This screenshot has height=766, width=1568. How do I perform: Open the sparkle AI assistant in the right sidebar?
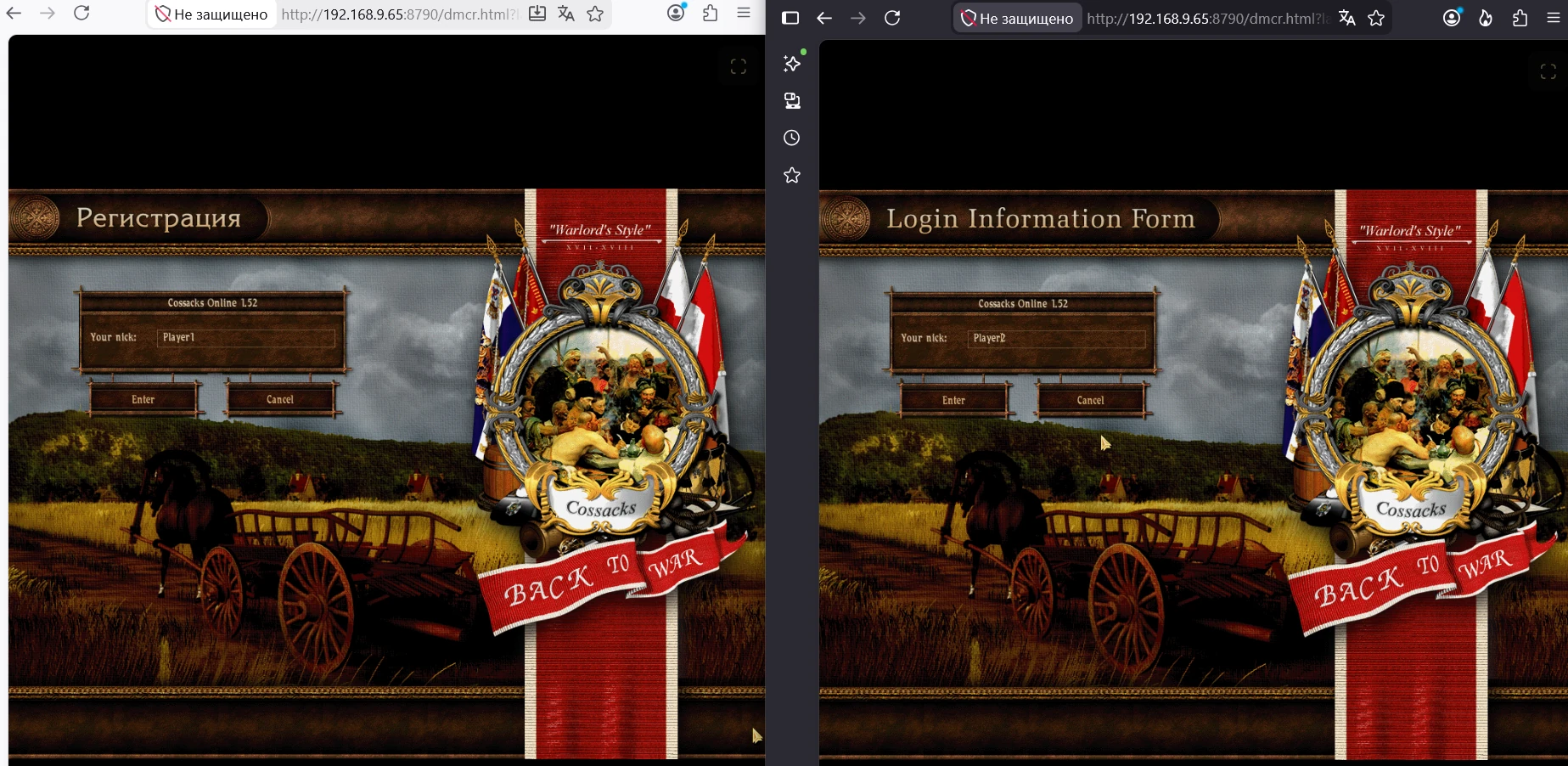pos(792,64)
